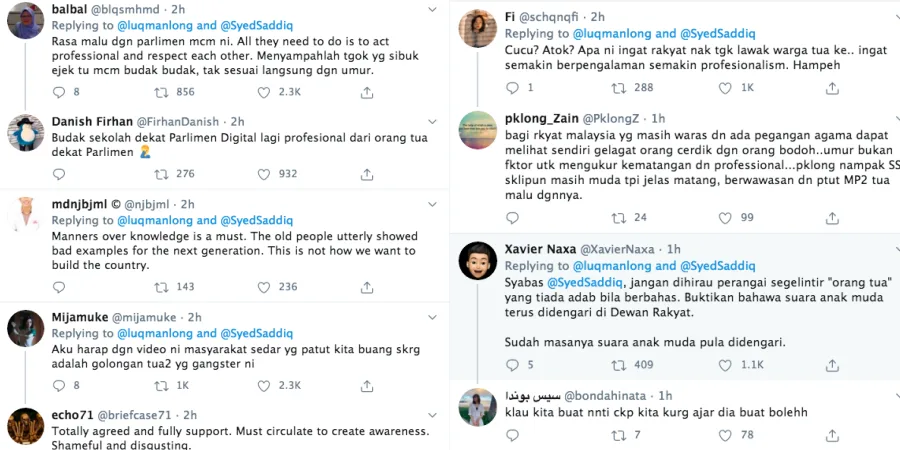Share Mijamuke's tweet
The width and height of the screenshot is (900, 450).
point(367,385)
